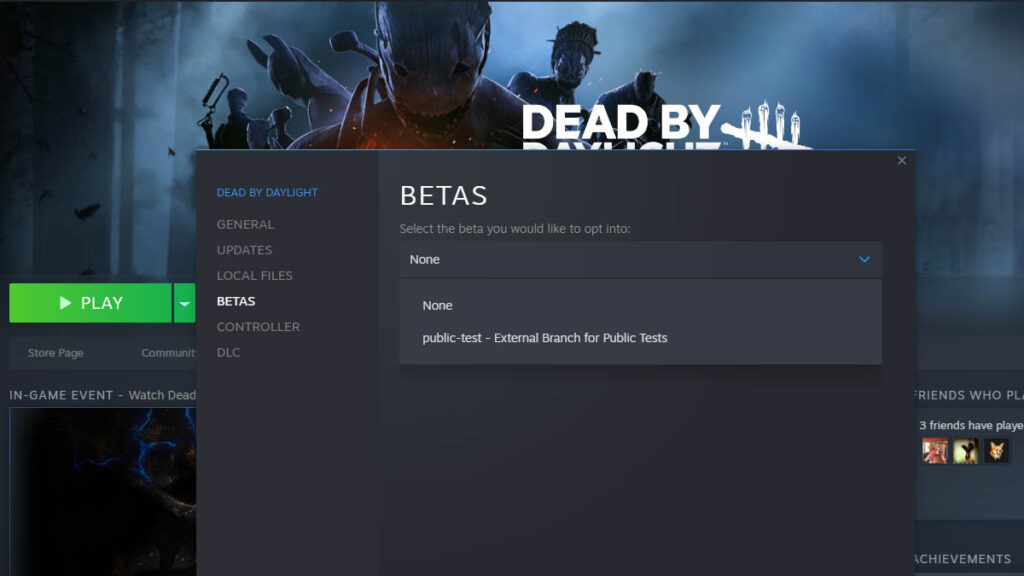The height and width of the screenshot is (576, 1024).
Task: Open the DLC section
Action: pos(229,353)
